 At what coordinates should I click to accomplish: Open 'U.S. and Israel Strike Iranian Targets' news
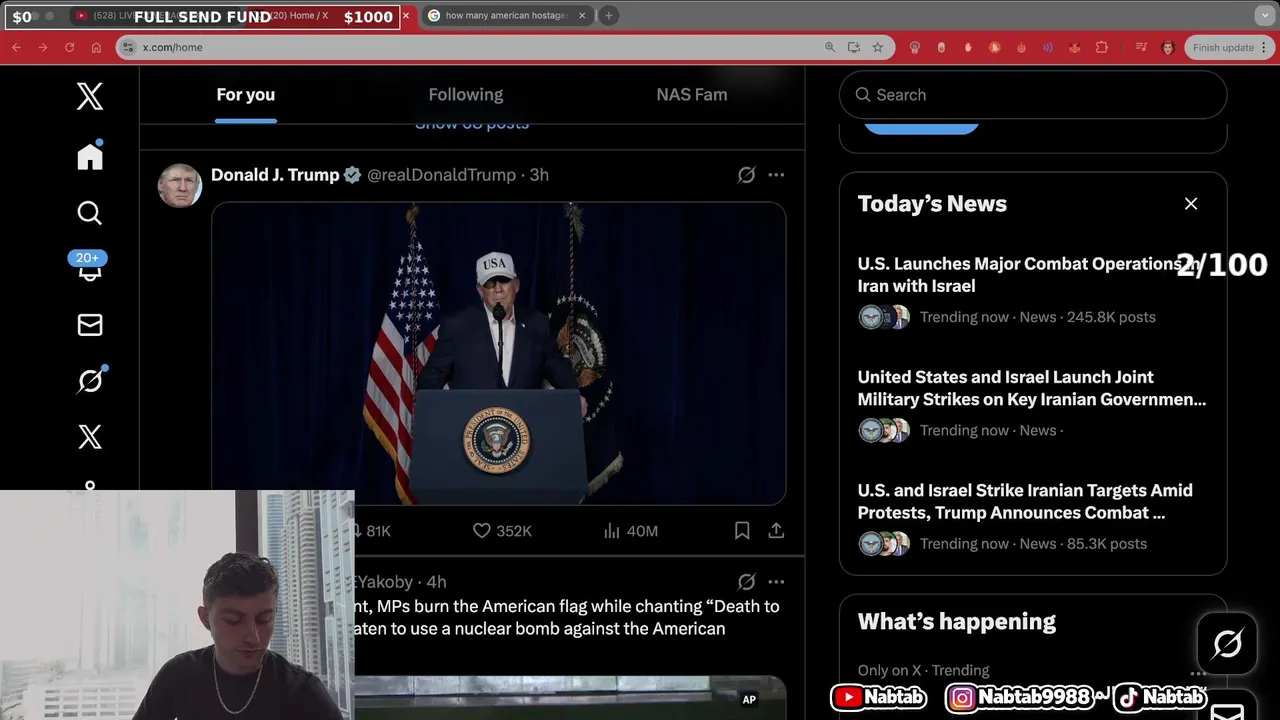click(1025, 501)
